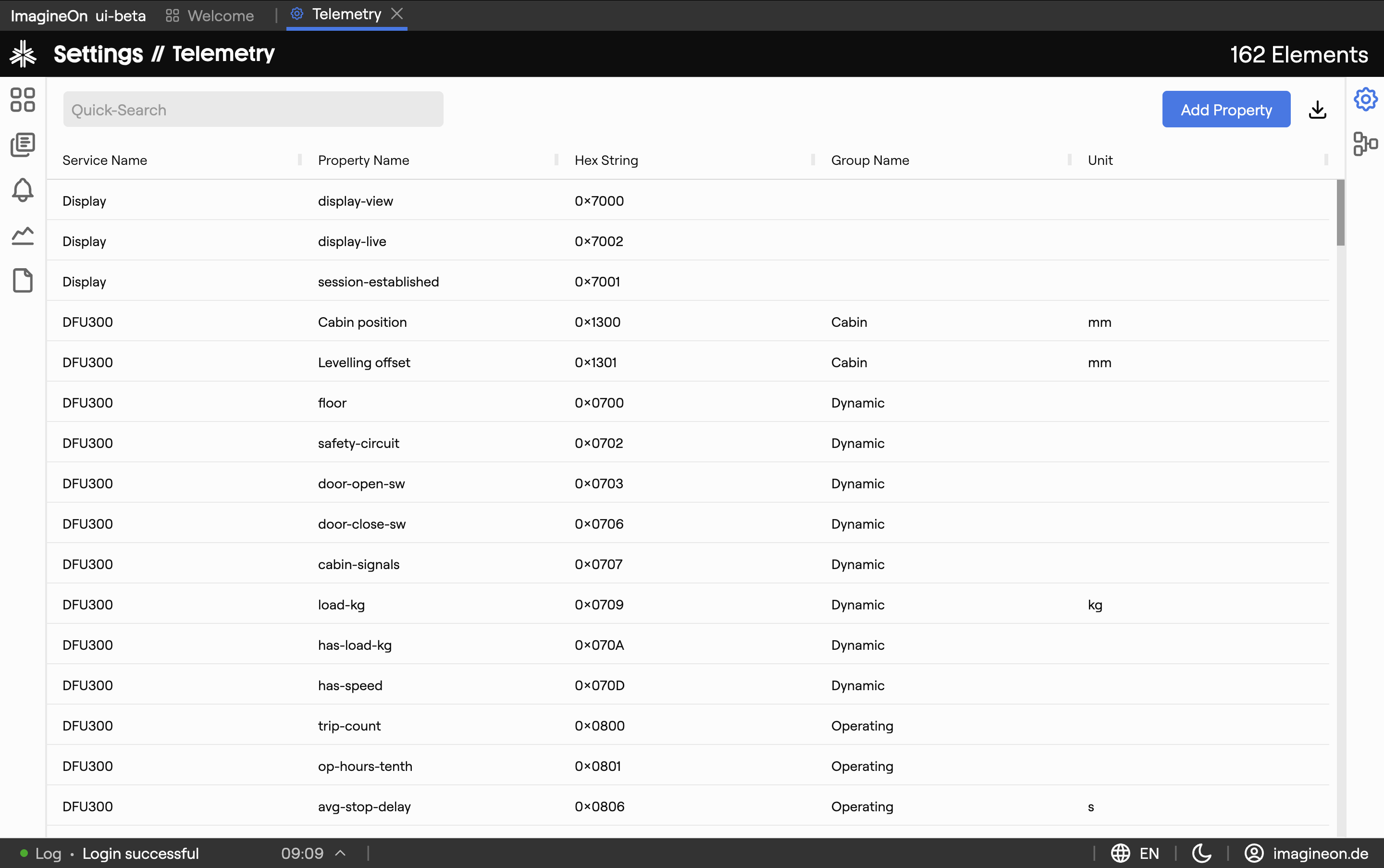Select EN language label

(x=1149, y=853)
